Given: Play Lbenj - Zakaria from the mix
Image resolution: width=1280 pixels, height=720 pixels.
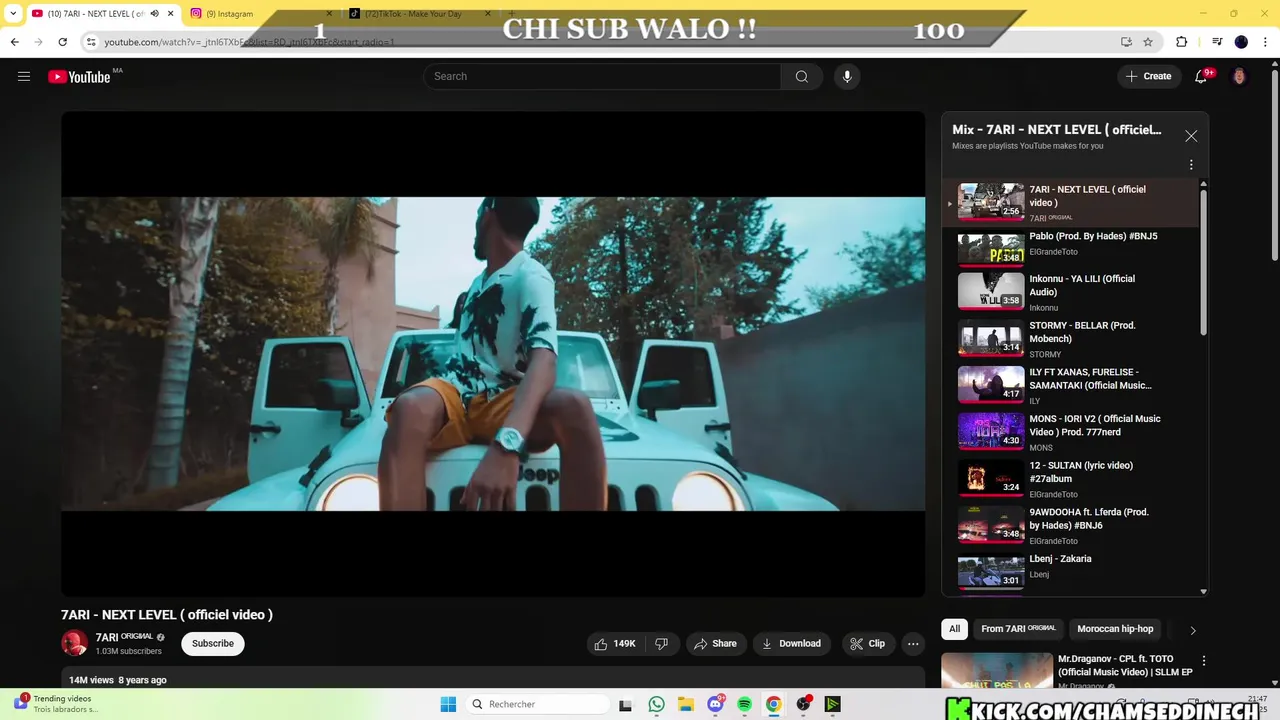Looking at the screenshot, I should coord(1069,572).
